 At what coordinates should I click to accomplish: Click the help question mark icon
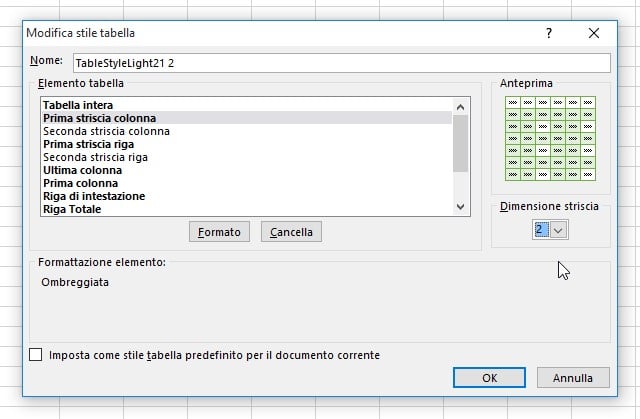point(549,33)
